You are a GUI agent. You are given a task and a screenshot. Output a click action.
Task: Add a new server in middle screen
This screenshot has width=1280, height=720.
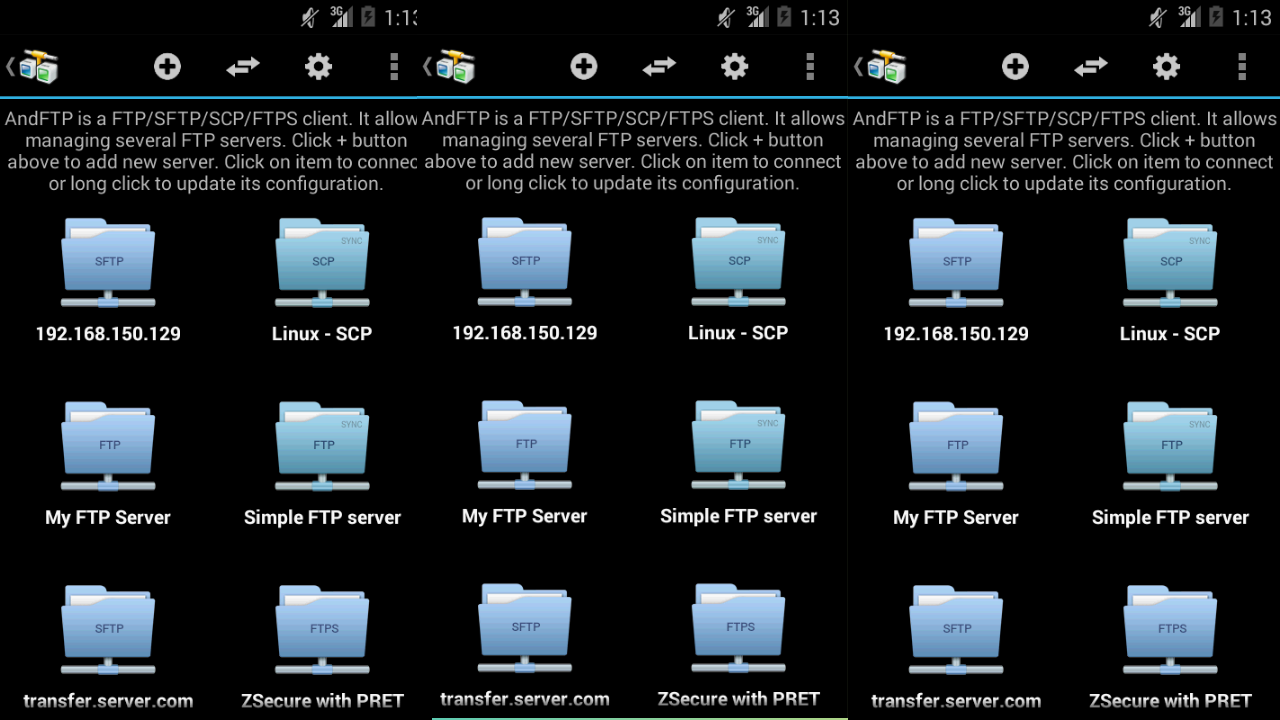click(x=584, y=67)
